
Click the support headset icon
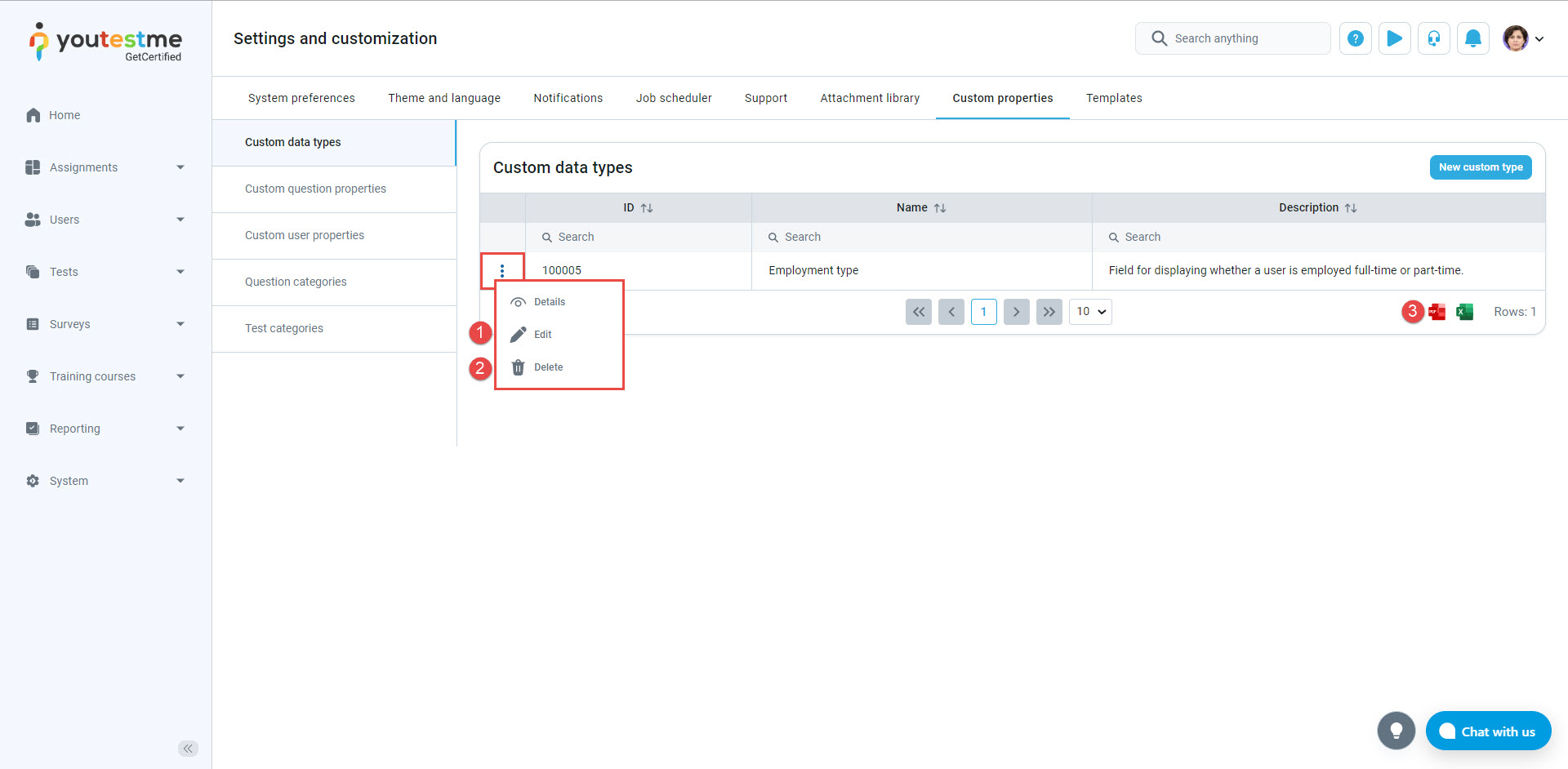(x=1433, y=38)
